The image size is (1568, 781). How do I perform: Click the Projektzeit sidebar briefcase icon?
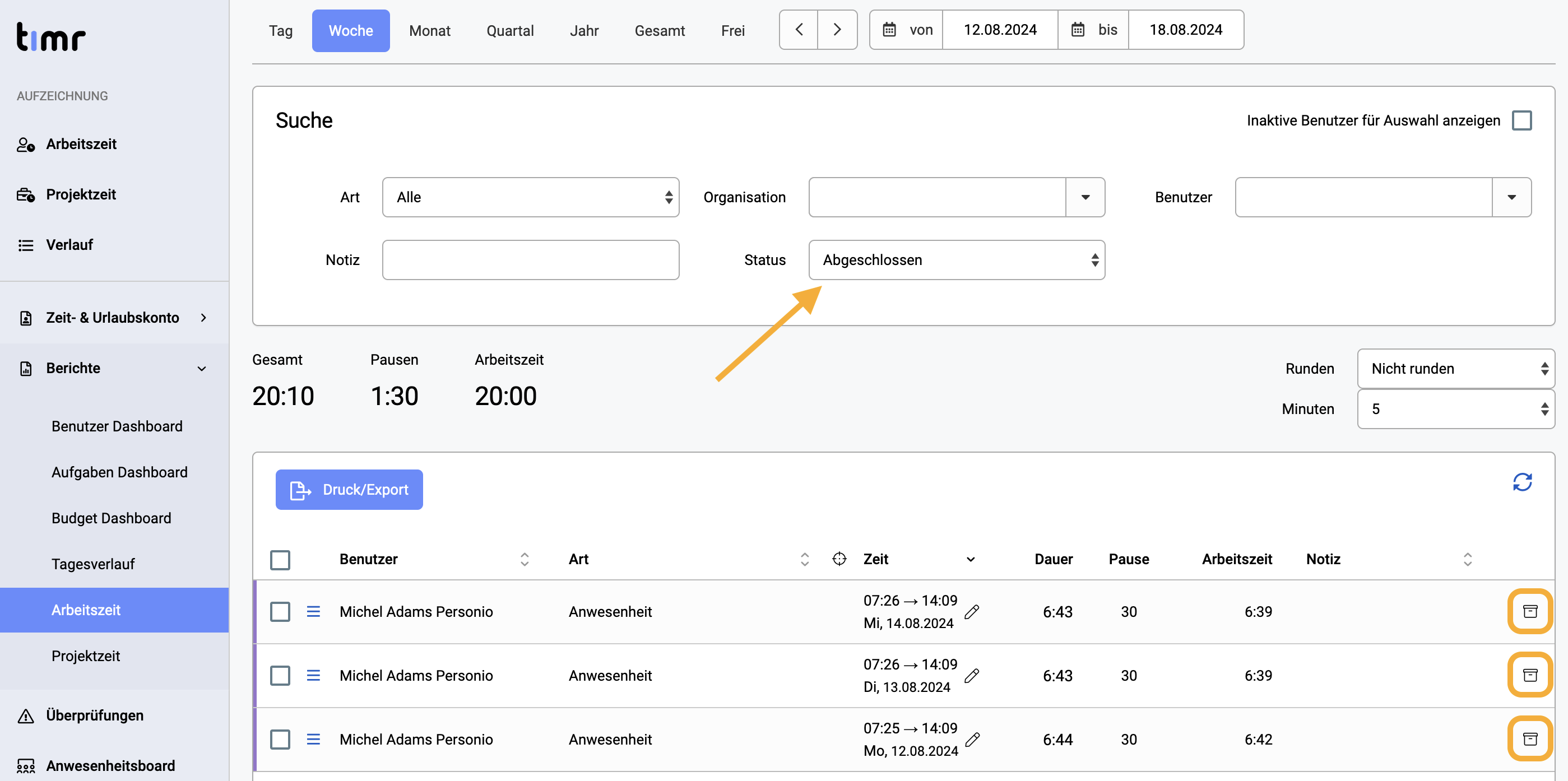pyautogui.click(x=26, y=195)
